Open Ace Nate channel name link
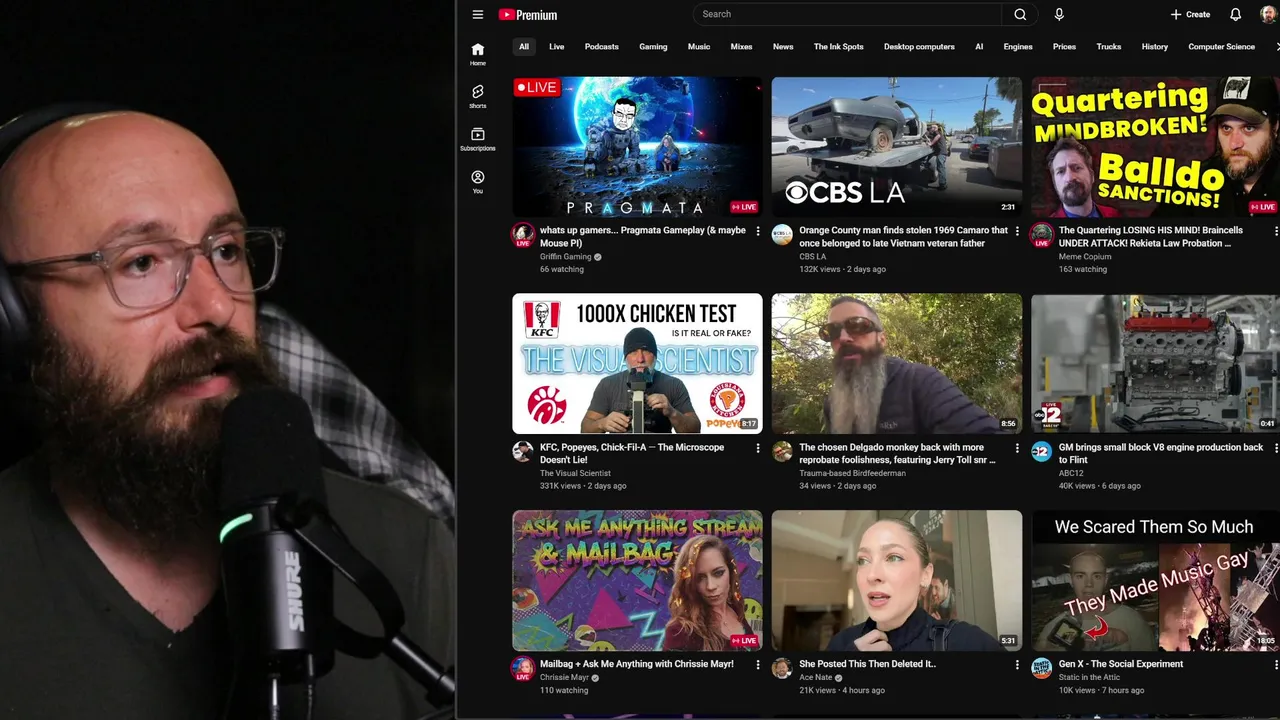The height and width of the screenshot is (720, 1280). 816,678
